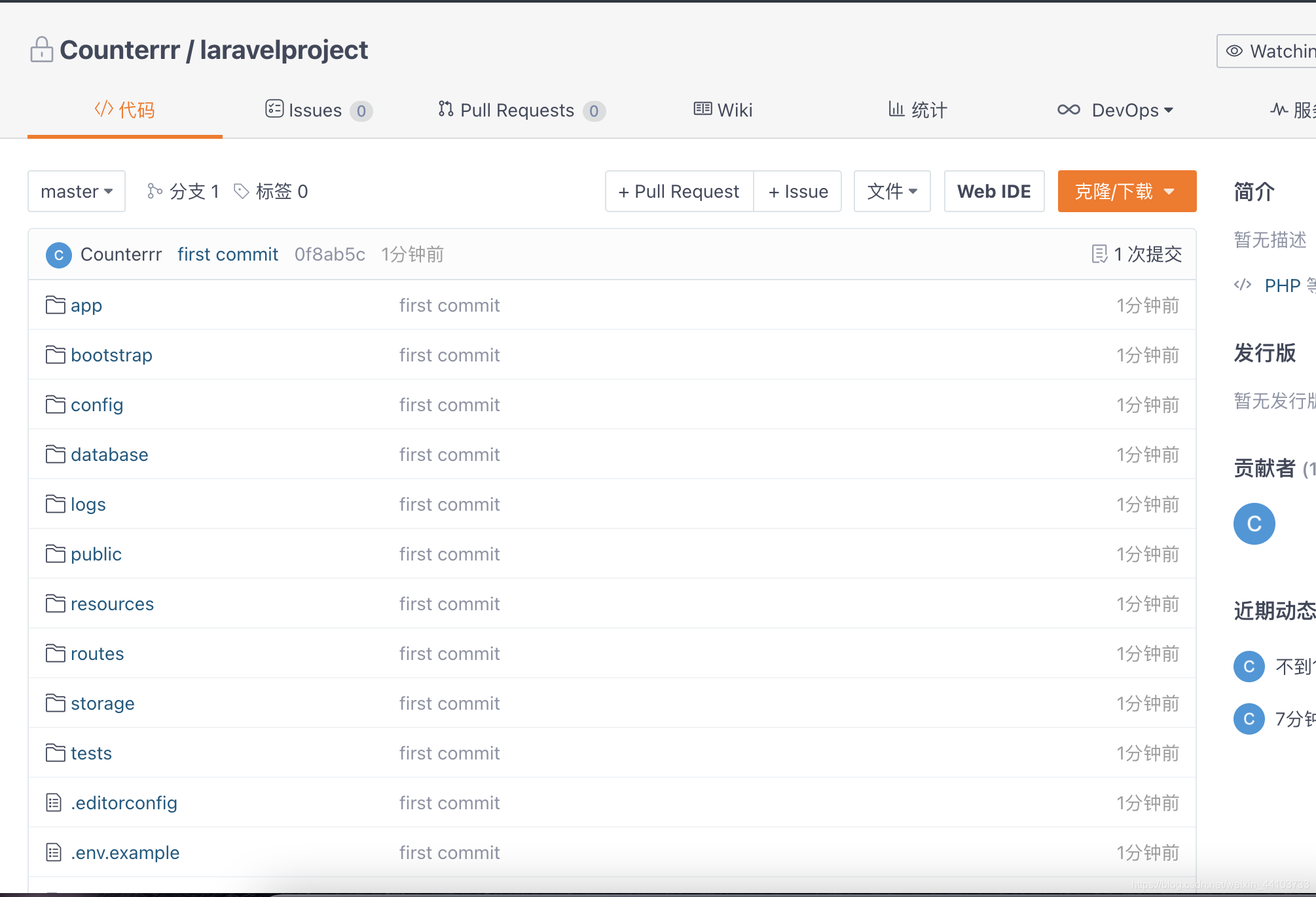
Task: Expand the DevOps dropdown menu
Action: coord(1115,110)
